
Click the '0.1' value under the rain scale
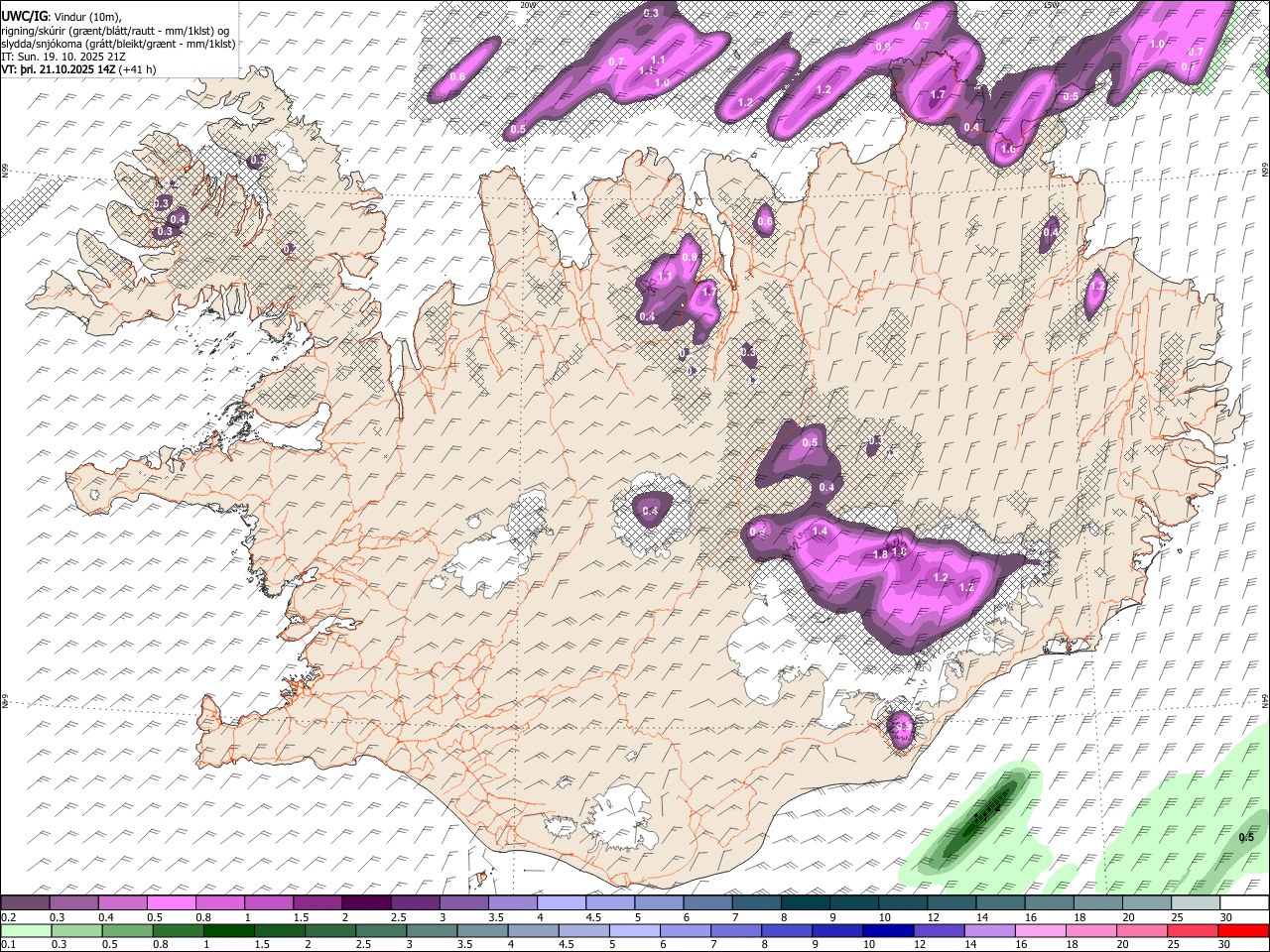[x=6, y=944]
